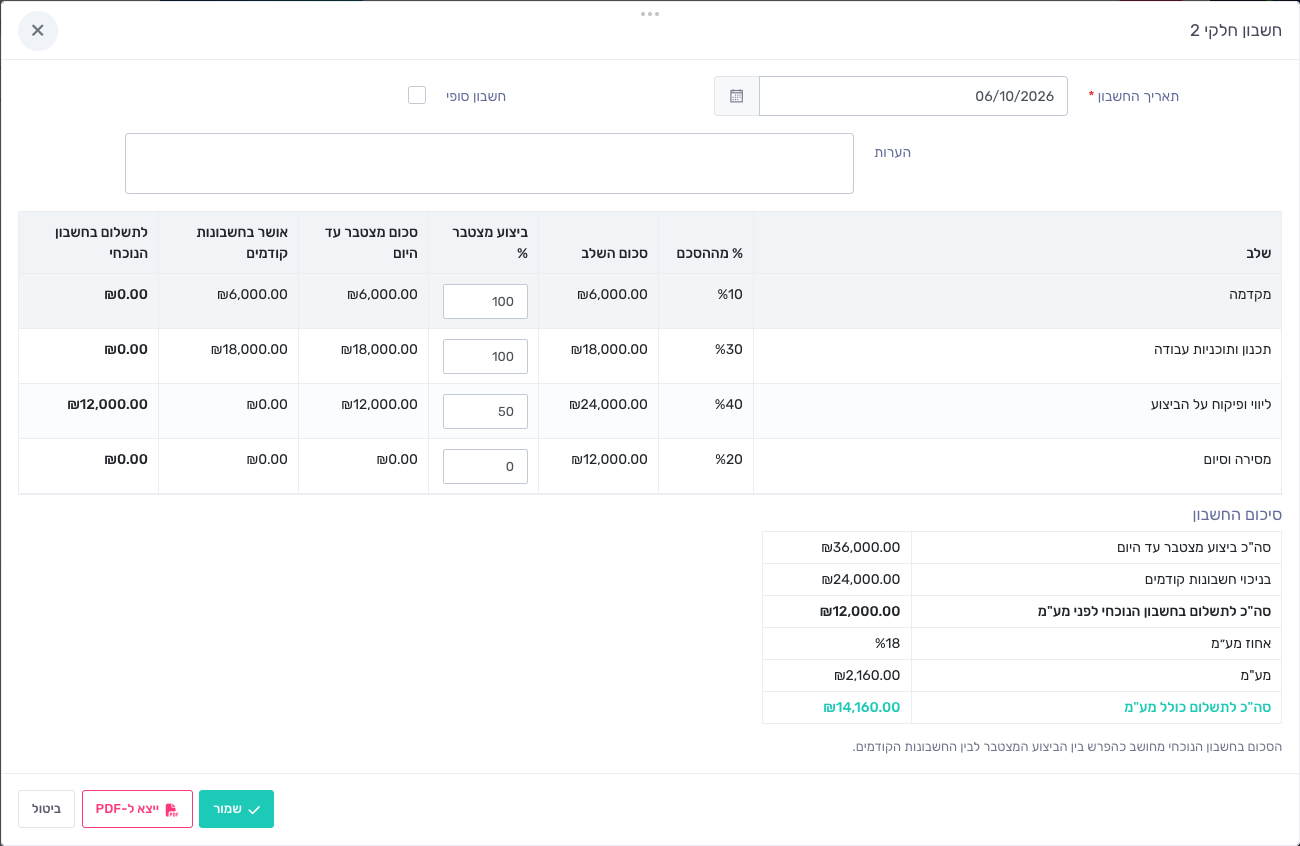Screen dimensions: 1300x846
Task: Edit cumulative percent for מסירה וסיום
Action: tap(485, 466)
